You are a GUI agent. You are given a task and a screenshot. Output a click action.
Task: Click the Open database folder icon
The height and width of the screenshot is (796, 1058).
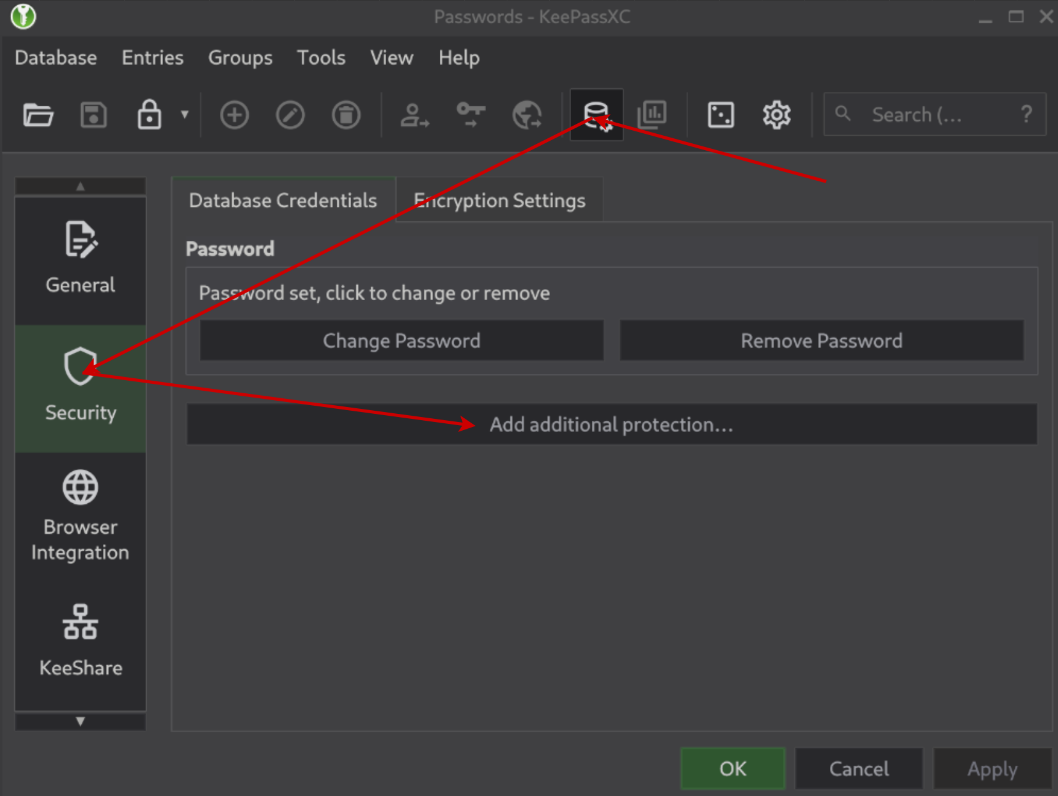tap(38, 115)
